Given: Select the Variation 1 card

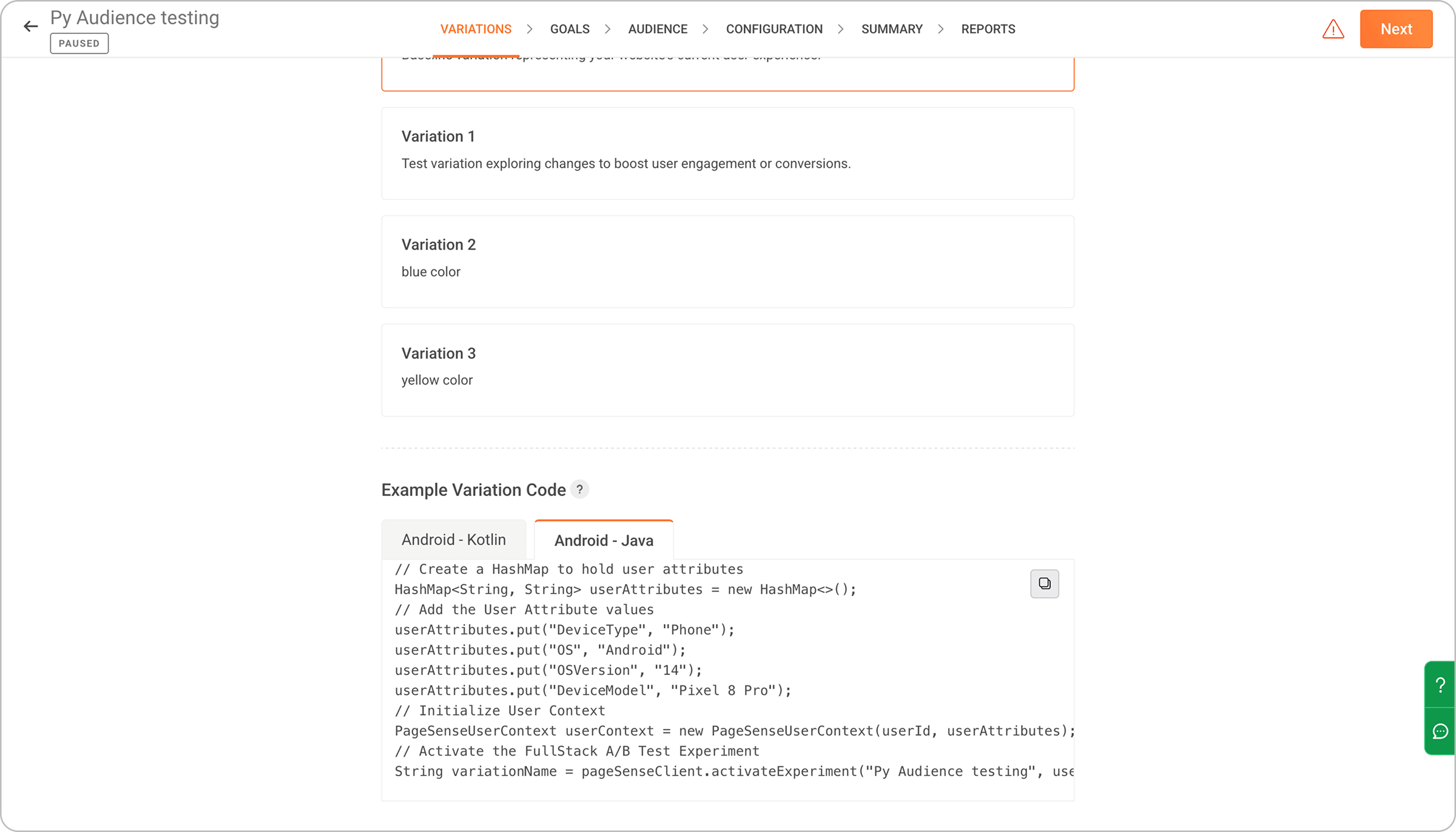Looking at the screenshot, I should click(x=727, y=153).
